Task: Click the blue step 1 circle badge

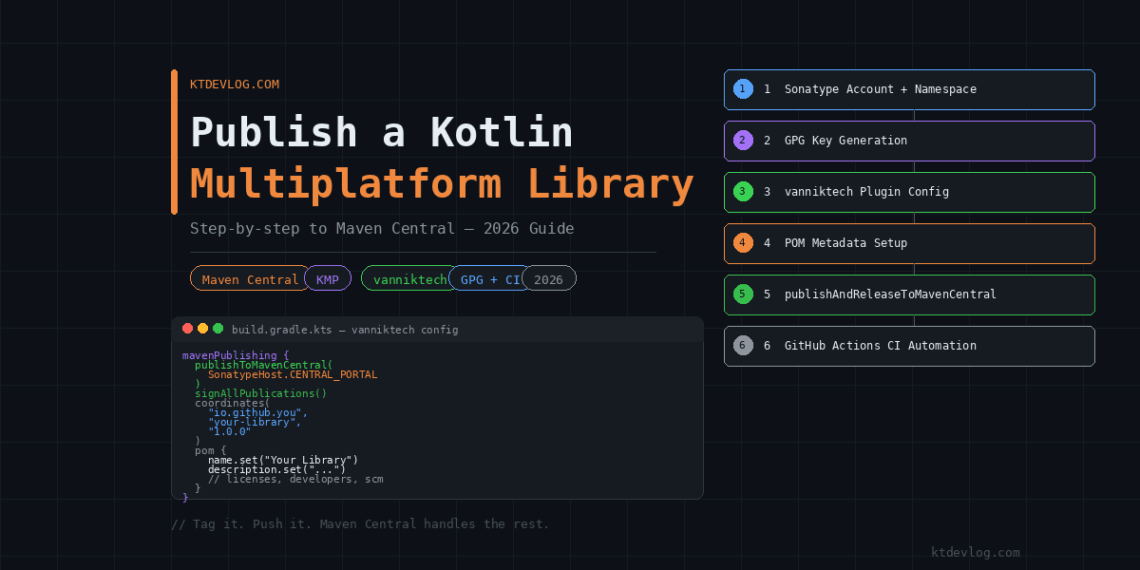Action: click(742, 89)
